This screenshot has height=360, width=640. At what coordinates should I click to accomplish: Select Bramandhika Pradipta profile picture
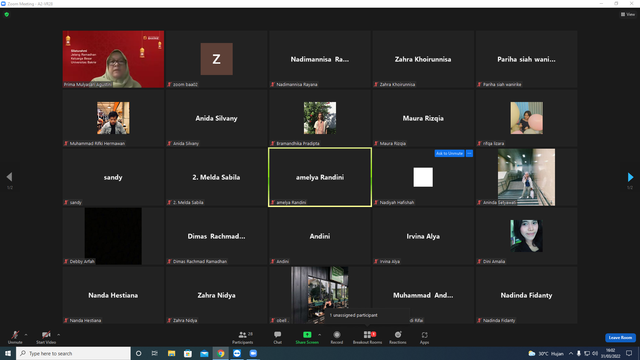(320, 118)
